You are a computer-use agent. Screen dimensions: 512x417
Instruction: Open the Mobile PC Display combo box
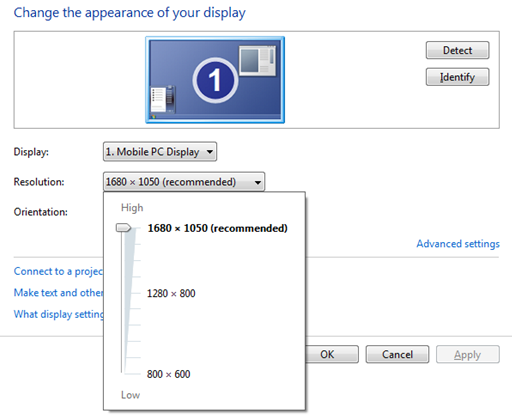(160, 152)
